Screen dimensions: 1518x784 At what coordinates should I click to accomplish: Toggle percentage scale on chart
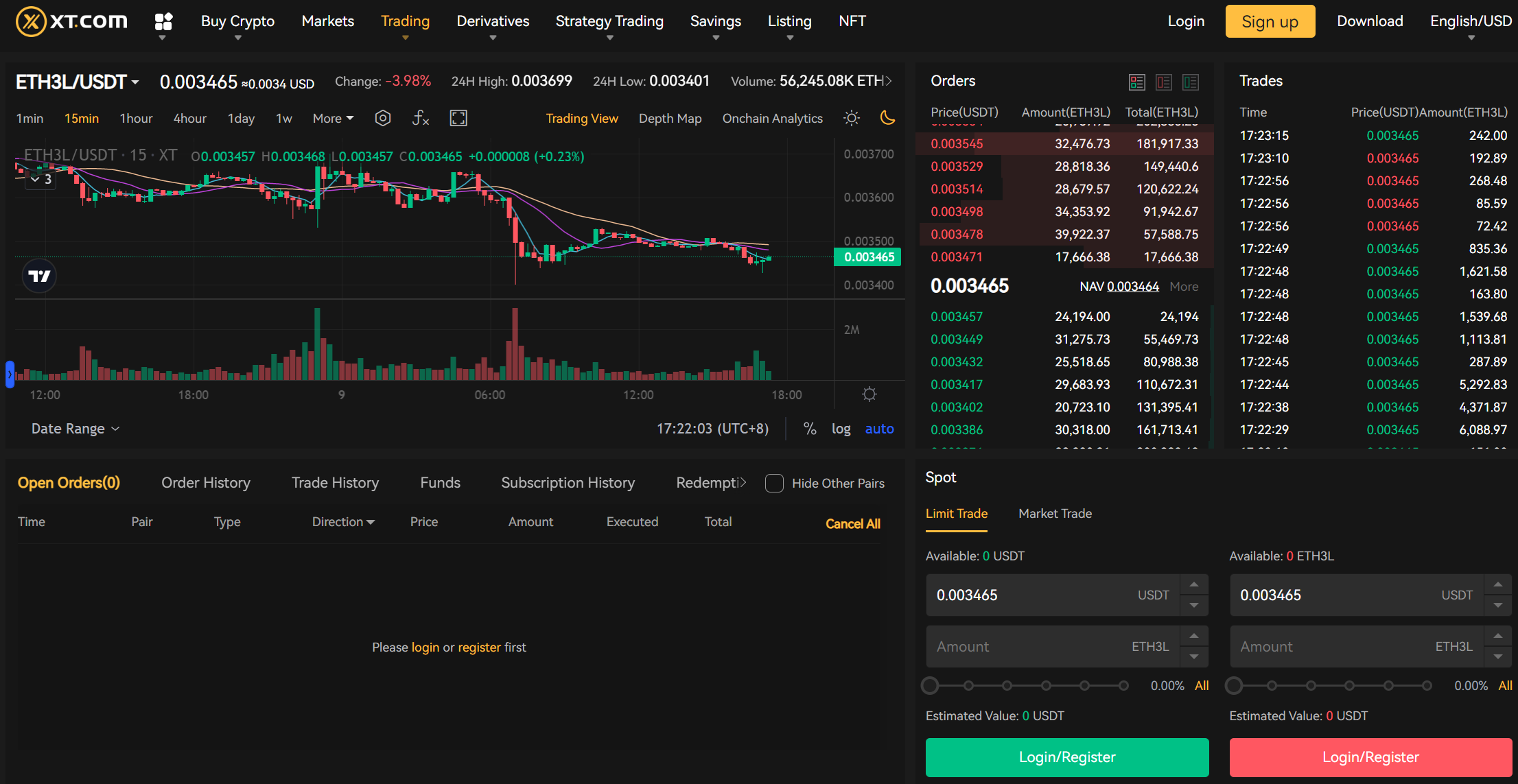point(810,428)
